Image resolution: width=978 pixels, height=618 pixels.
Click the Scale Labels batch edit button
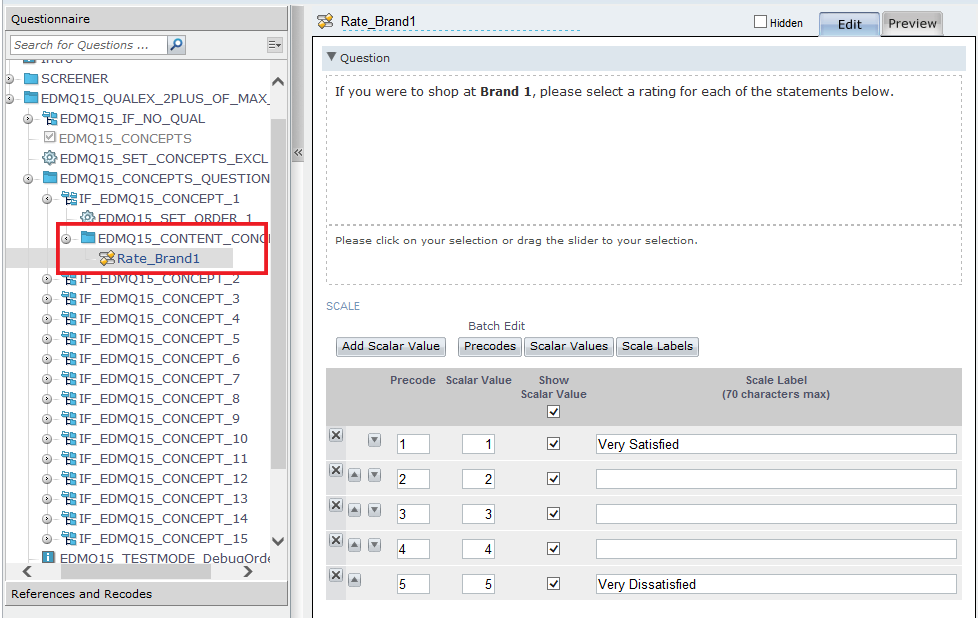point(657,346)
